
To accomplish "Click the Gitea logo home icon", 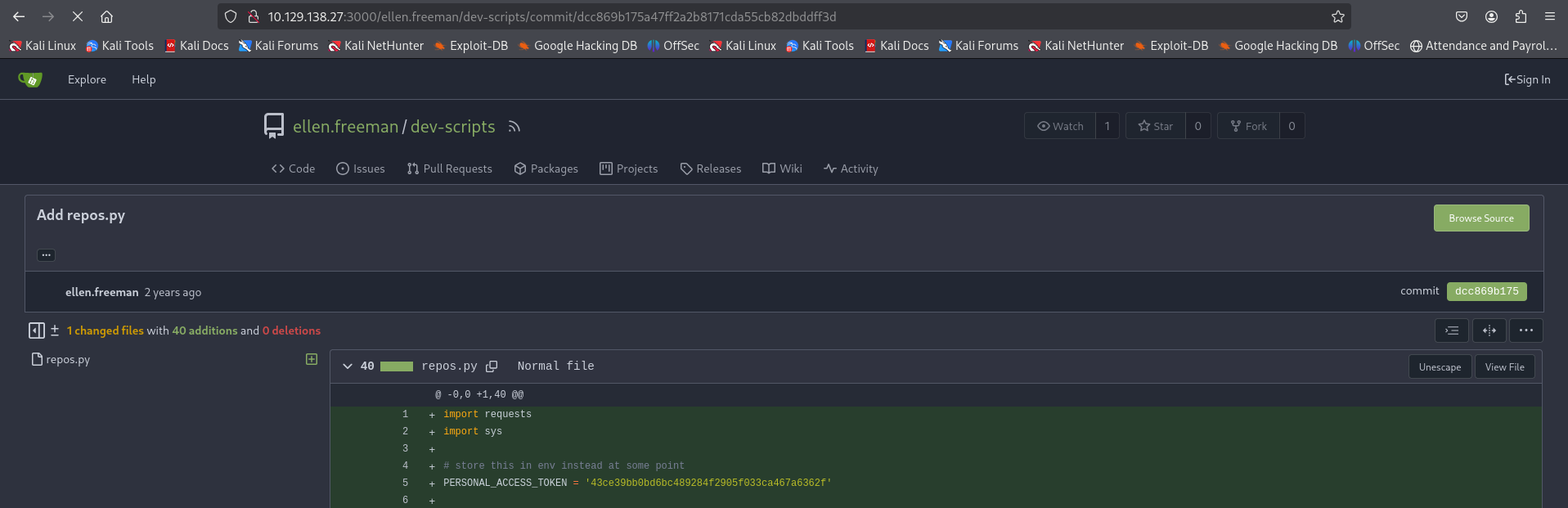I will click(30, 79).
